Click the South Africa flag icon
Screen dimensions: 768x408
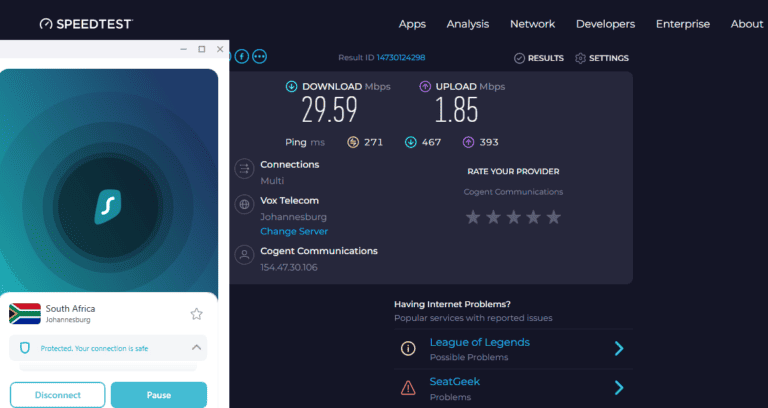pyautogui.click(x=24, y=314)
